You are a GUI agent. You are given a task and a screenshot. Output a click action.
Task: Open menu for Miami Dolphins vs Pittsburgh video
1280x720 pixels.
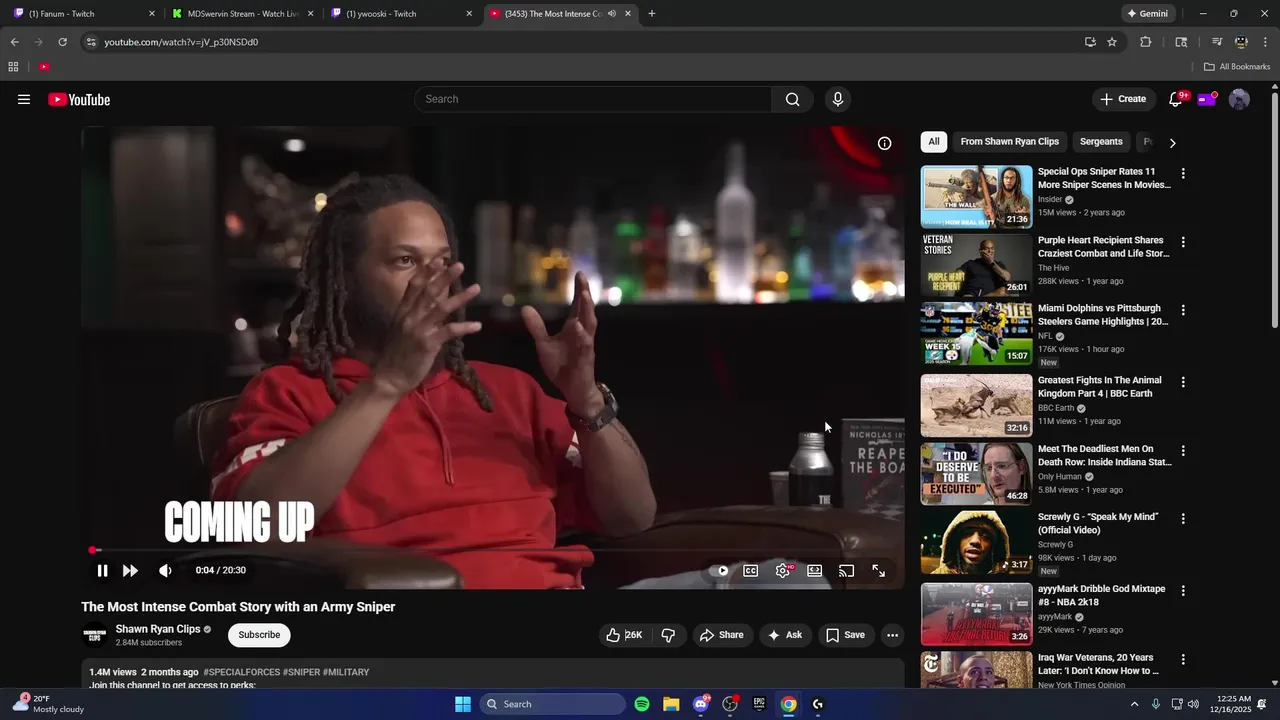(x=1183, y=310)
